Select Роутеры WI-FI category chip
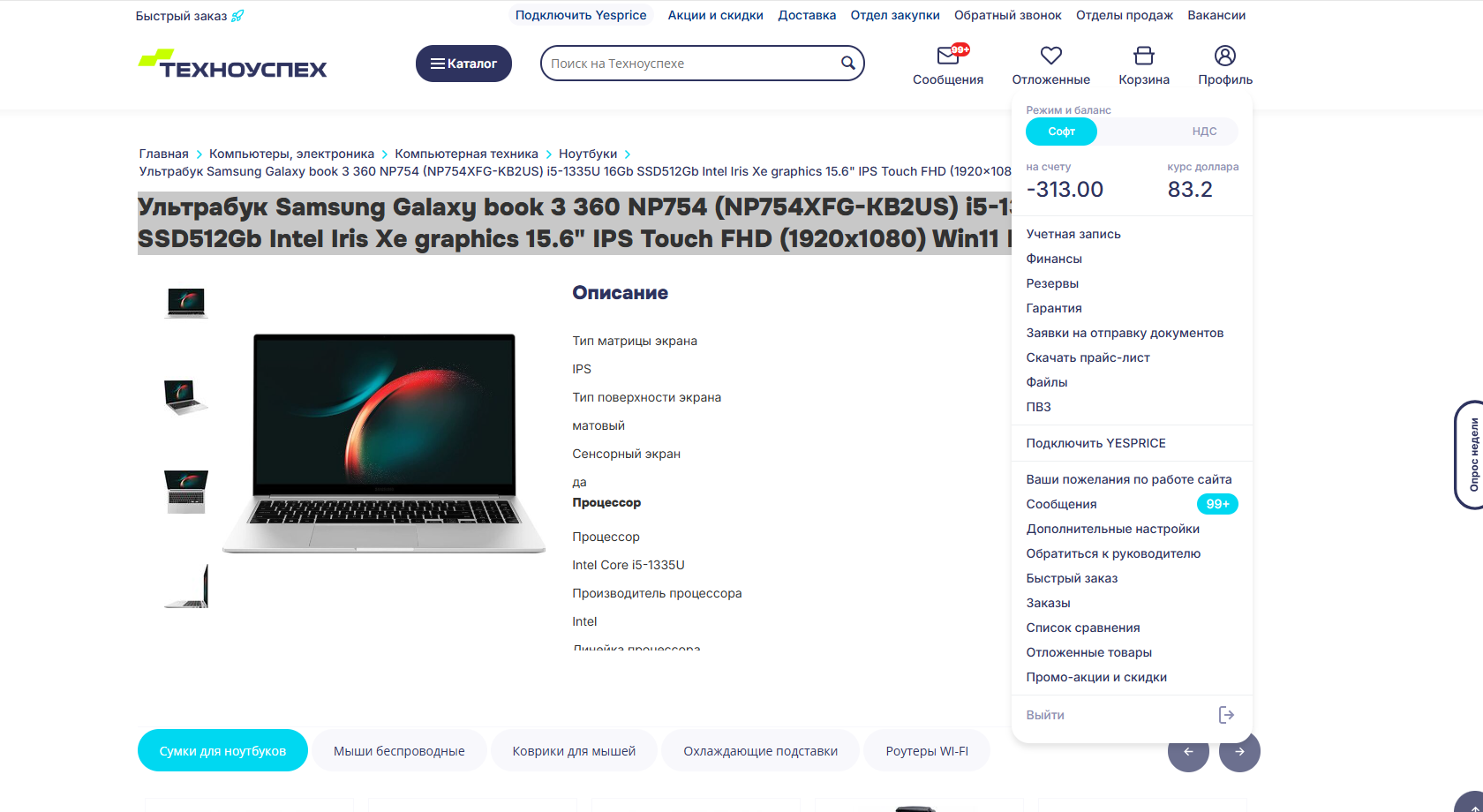This screenshot has height=812, width=1483. coord(927,751)
